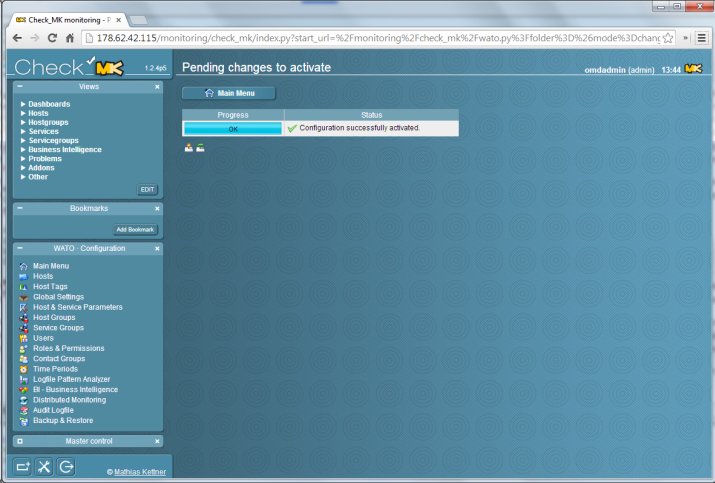Expand the Services tree entry

pyautogui.click(x=23, y=131)
